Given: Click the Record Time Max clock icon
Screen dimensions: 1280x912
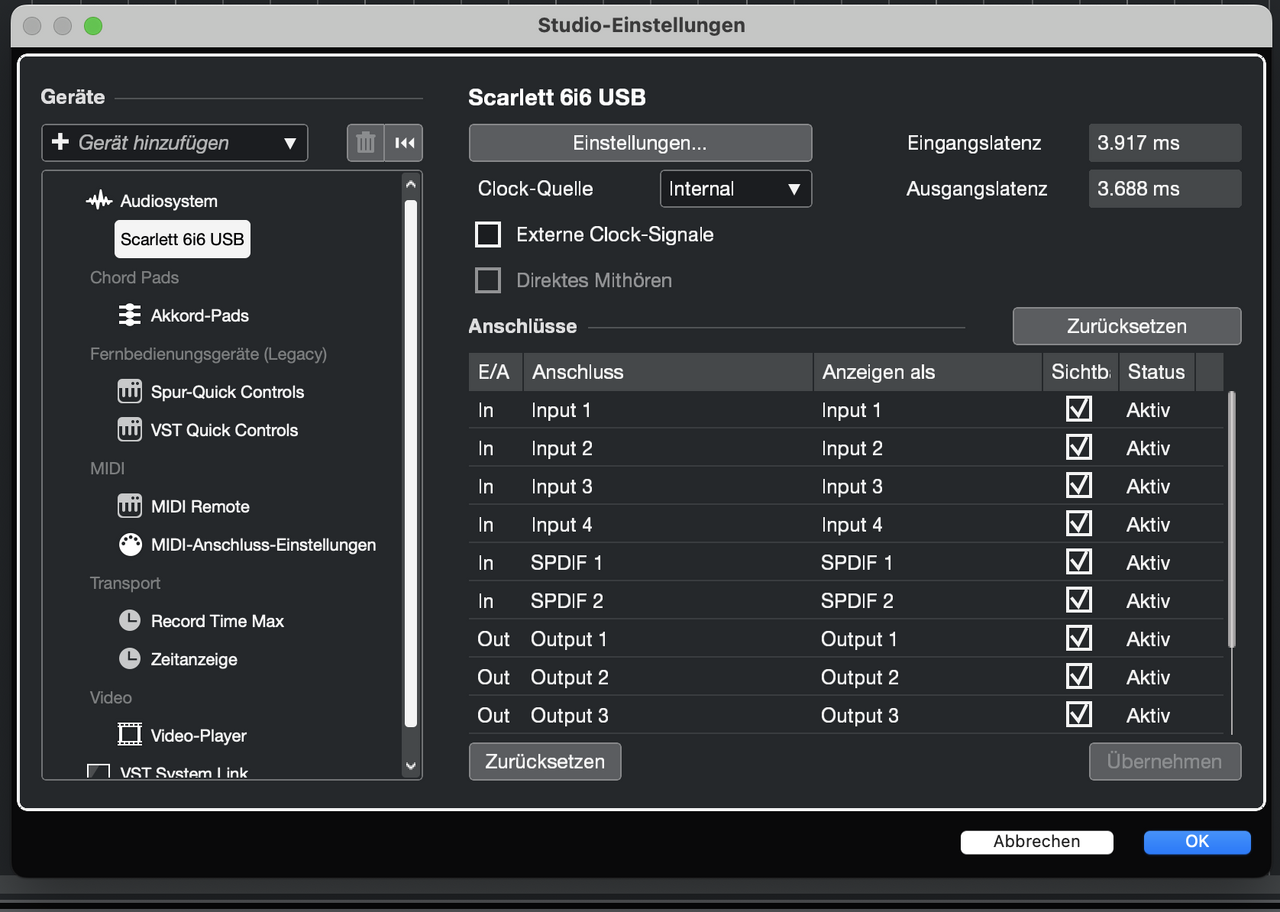Looking at the screenshot, I should [x=129, y=621].
